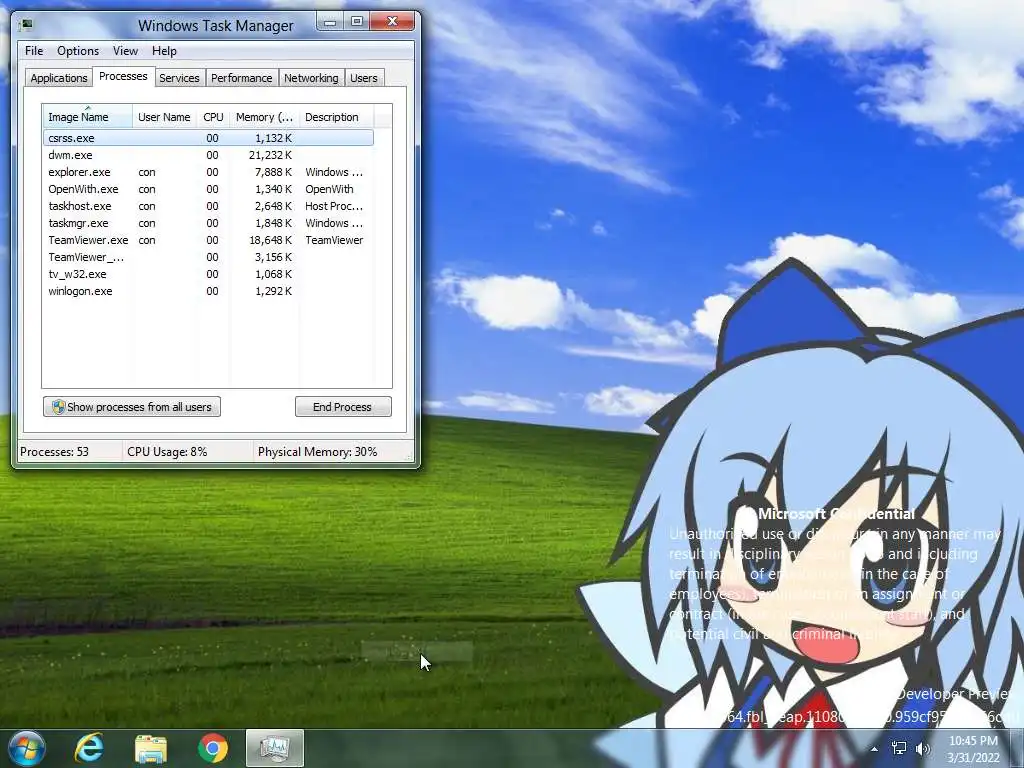Click Show processes from all users
The width and height of the screenshot is (1024, 768).
[132, 407]
